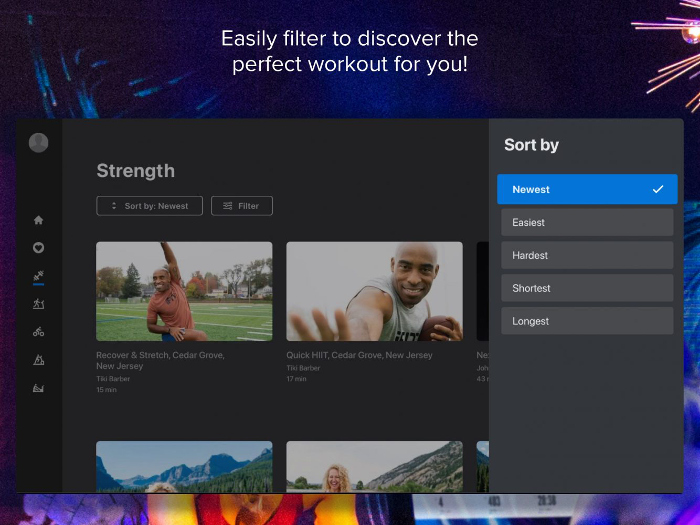This screenshot has height=525, width=700.
Task: Open the rowing machine sidebar icon
Action: [38, 388]
